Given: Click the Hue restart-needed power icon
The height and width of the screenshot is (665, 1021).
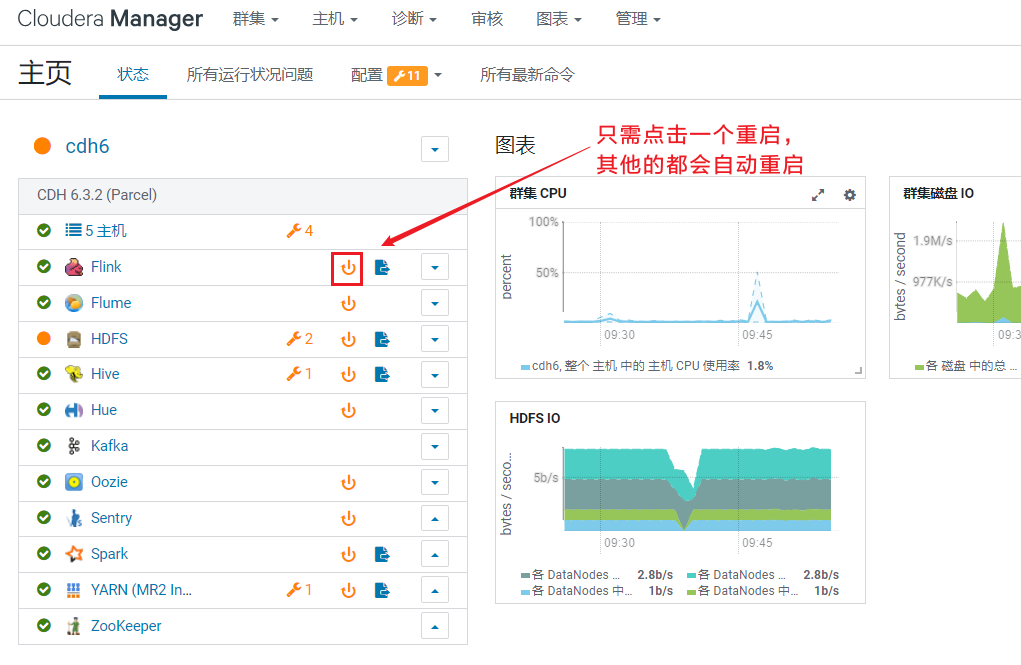Looking at the screenshot, I should (348, 410).
